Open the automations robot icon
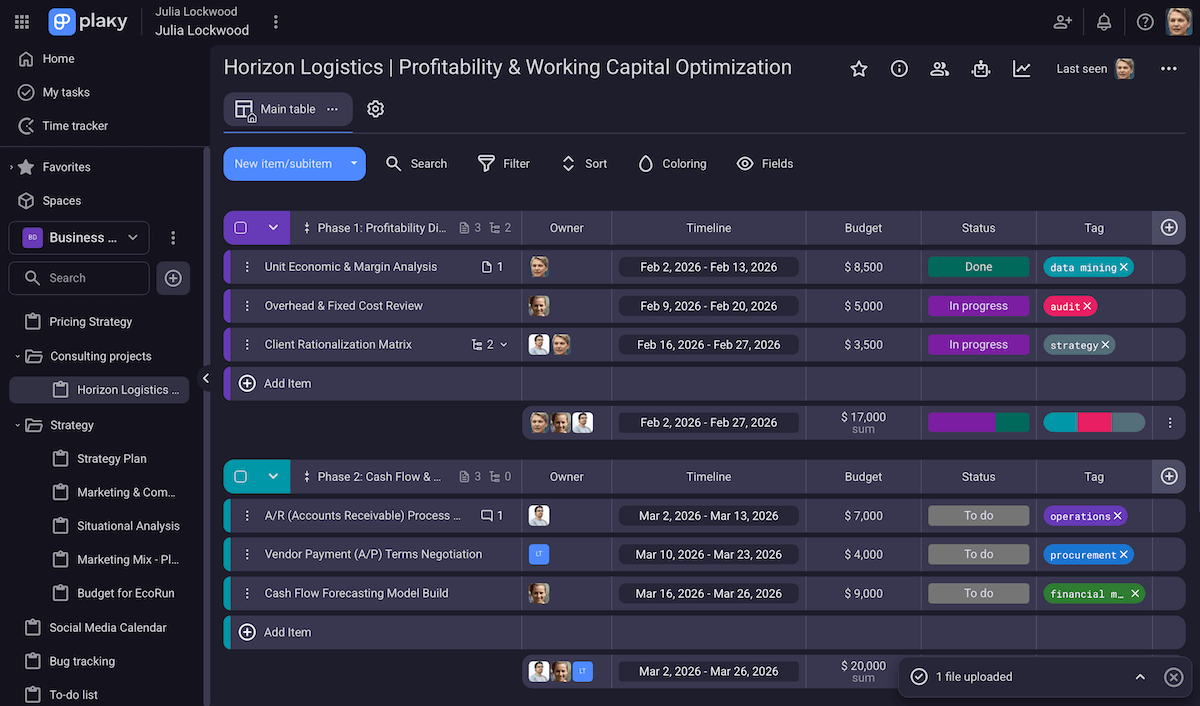The image size is (1200, 706). 980,69
